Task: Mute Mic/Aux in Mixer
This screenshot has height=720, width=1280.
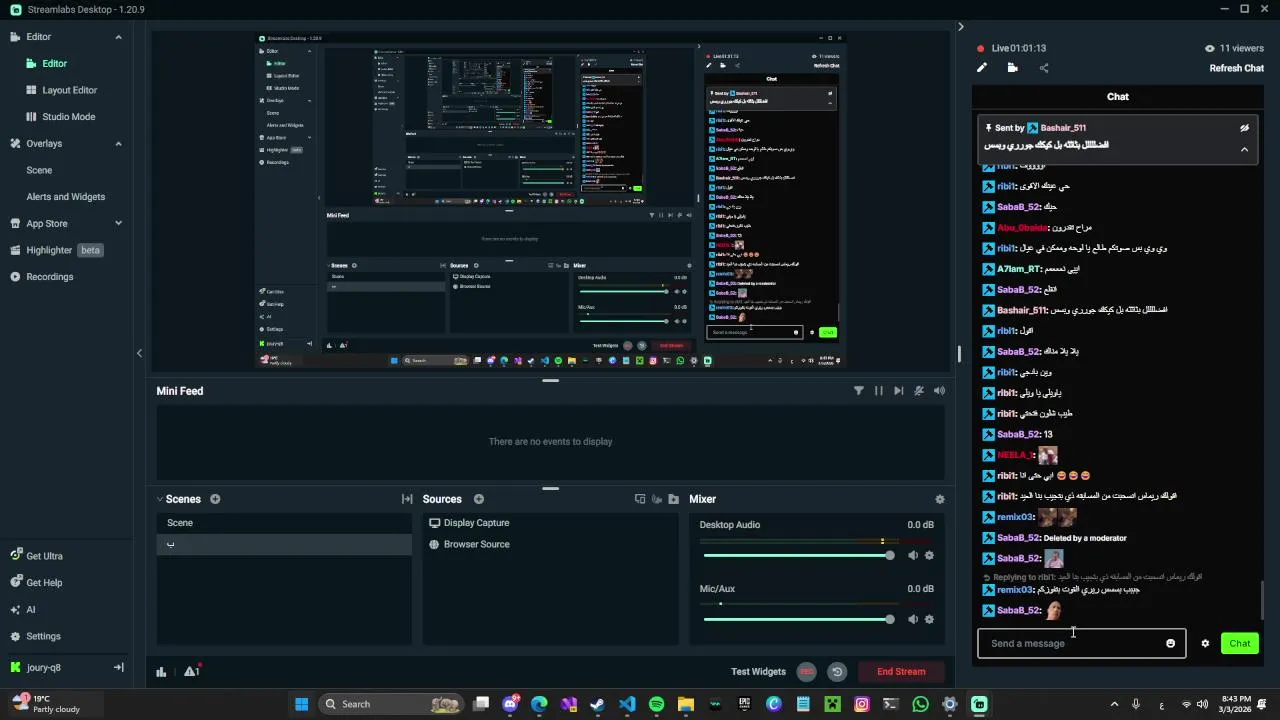Action: (913, 619)
